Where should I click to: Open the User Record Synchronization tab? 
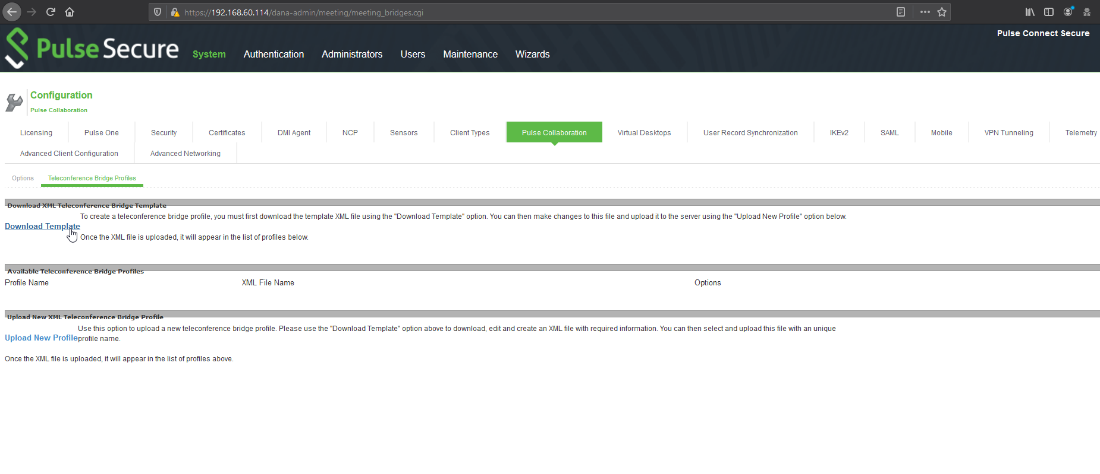coord(750,133)
